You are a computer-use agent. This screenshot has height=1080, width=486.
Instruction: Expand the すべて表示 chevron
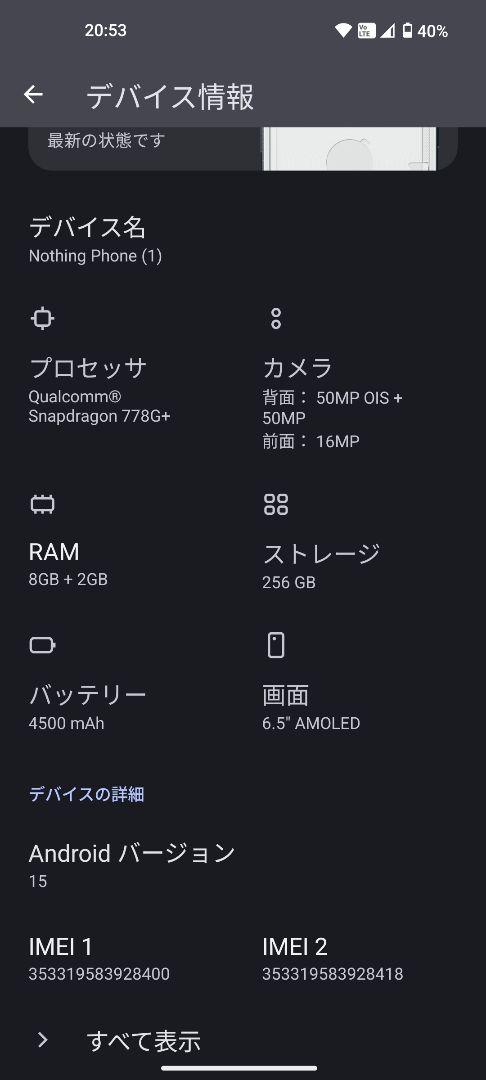coord(43,1040)
